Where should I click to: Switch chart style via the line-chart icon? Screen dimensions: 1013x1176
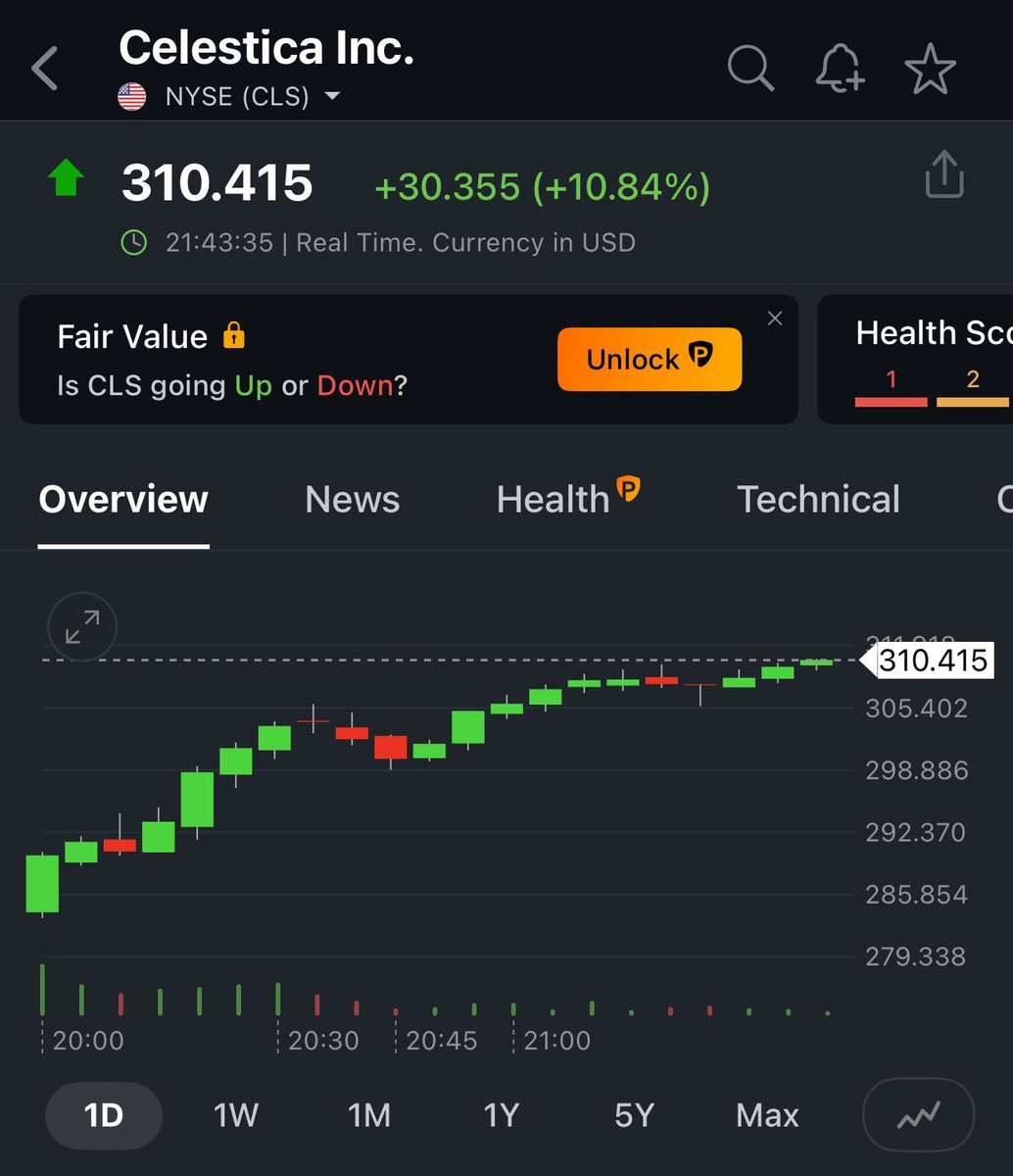pos(918,1114)
